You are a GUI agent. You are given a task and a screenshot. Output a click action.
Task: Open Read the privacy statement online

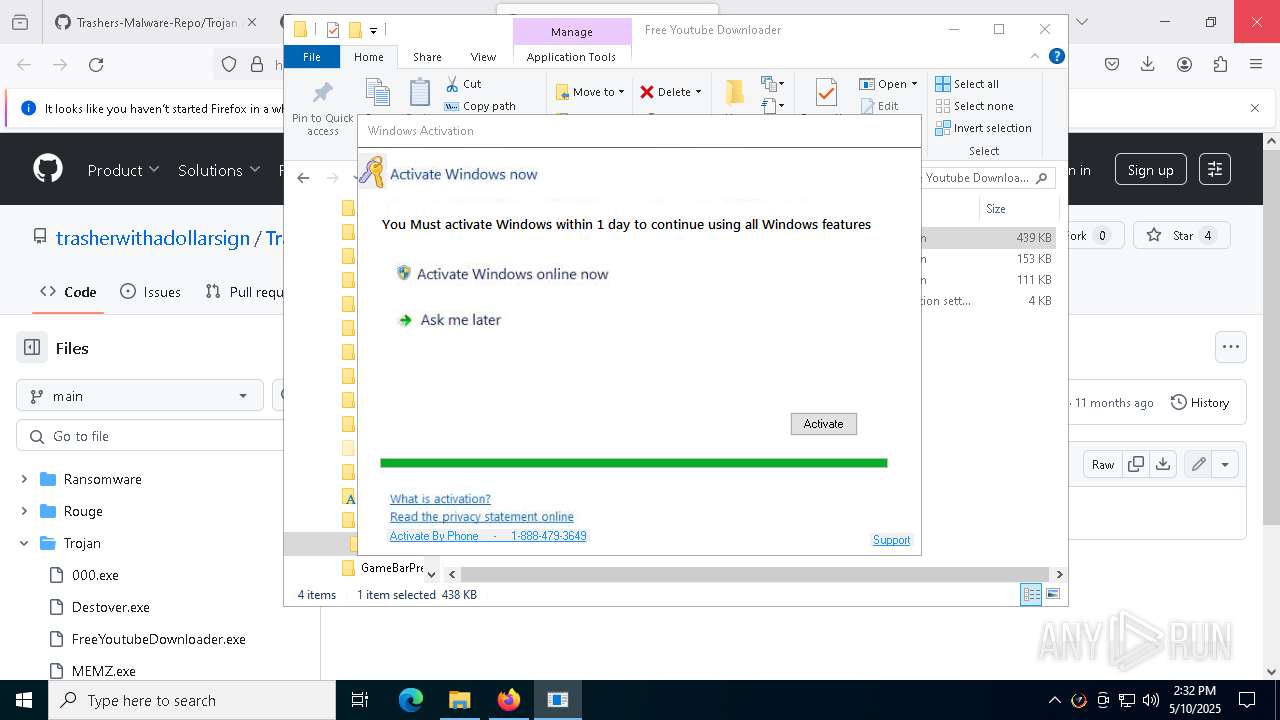pos(482,517)
